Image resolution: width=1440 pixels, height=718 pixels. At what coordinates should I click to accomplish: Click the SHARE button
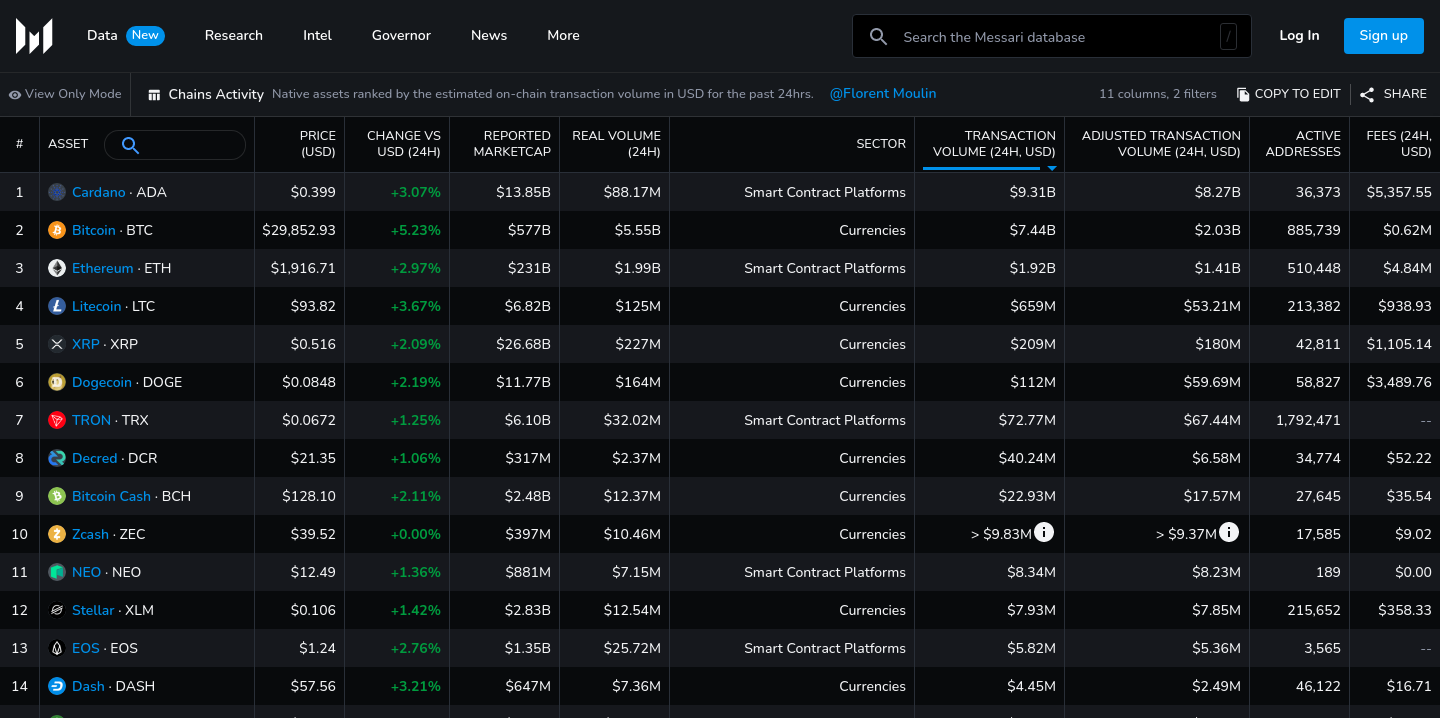pos(1393,94)
